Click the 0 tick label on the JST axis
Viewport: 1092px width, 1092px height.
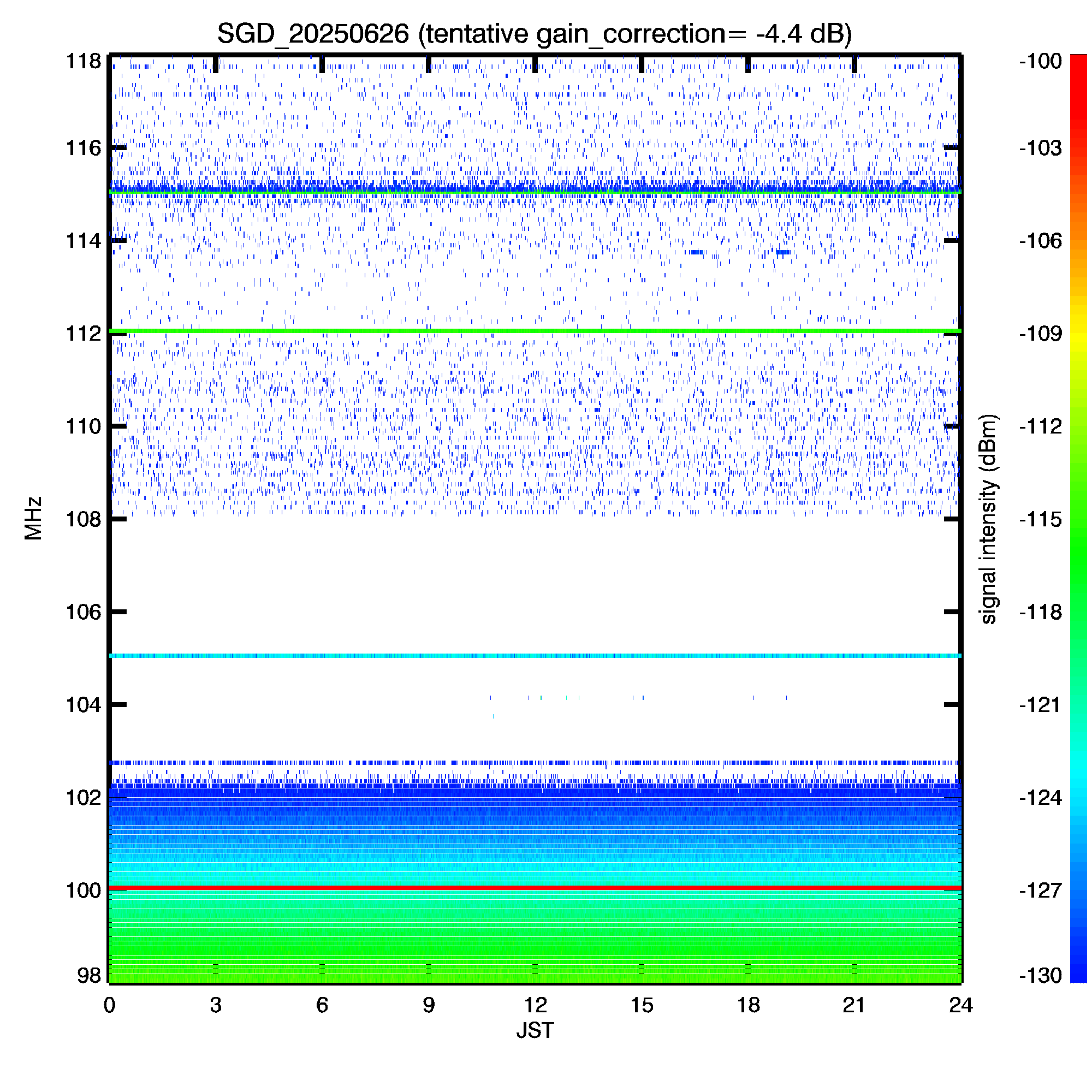(110, 1005)
